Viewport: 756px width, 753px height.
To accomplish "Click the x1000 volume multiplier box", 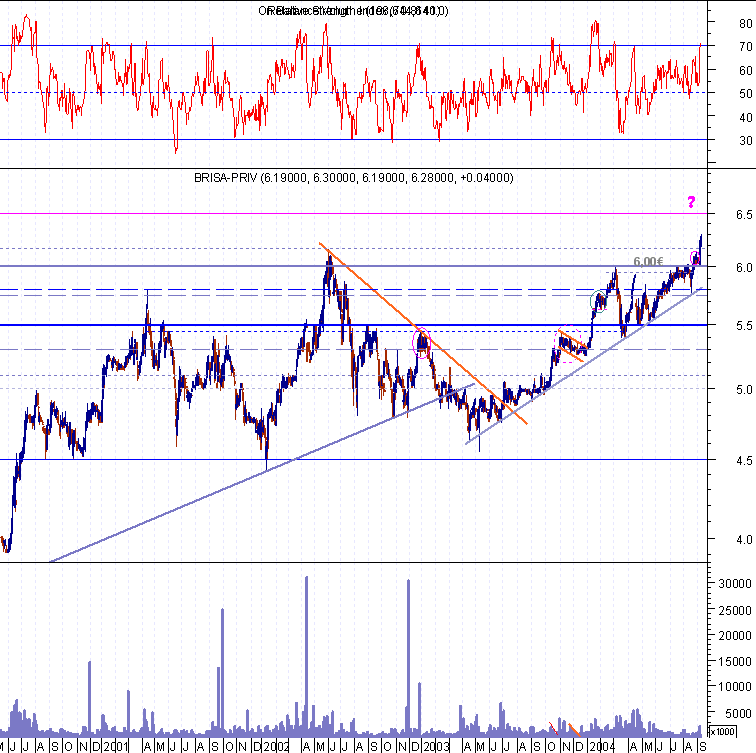I will coord(722,732).
